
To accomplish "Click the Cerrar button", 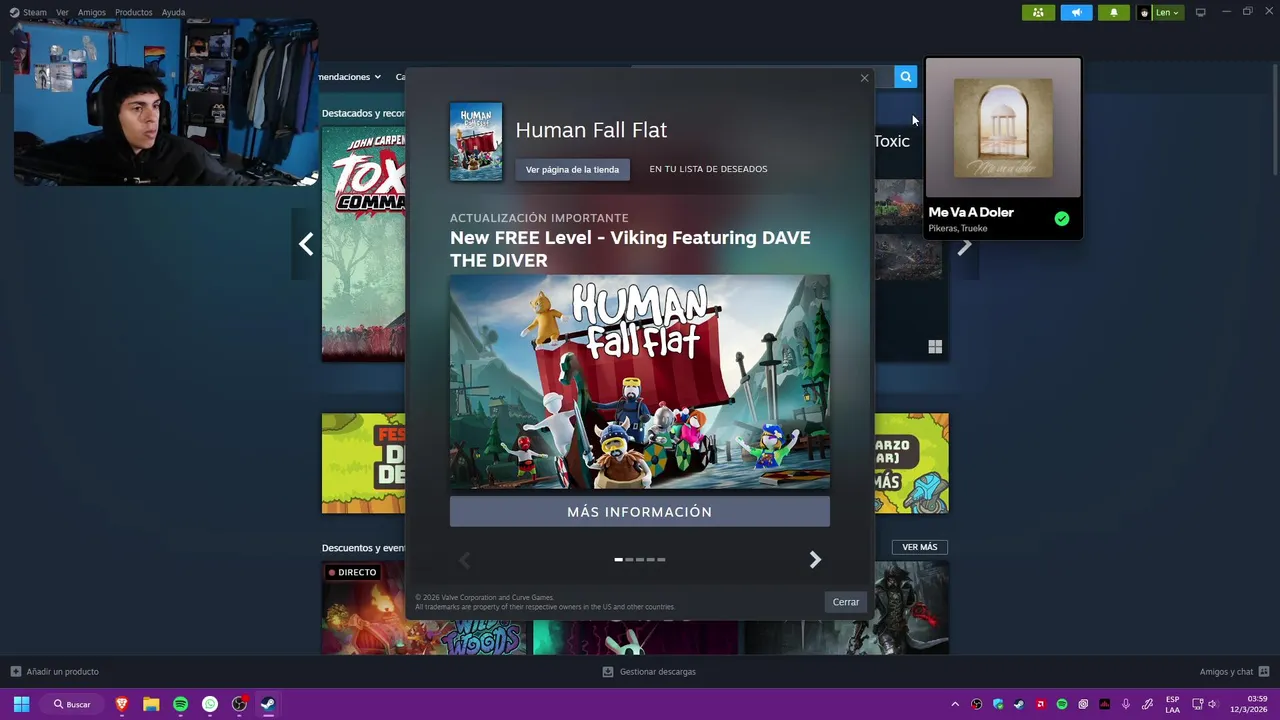I will tap(846, 602).
